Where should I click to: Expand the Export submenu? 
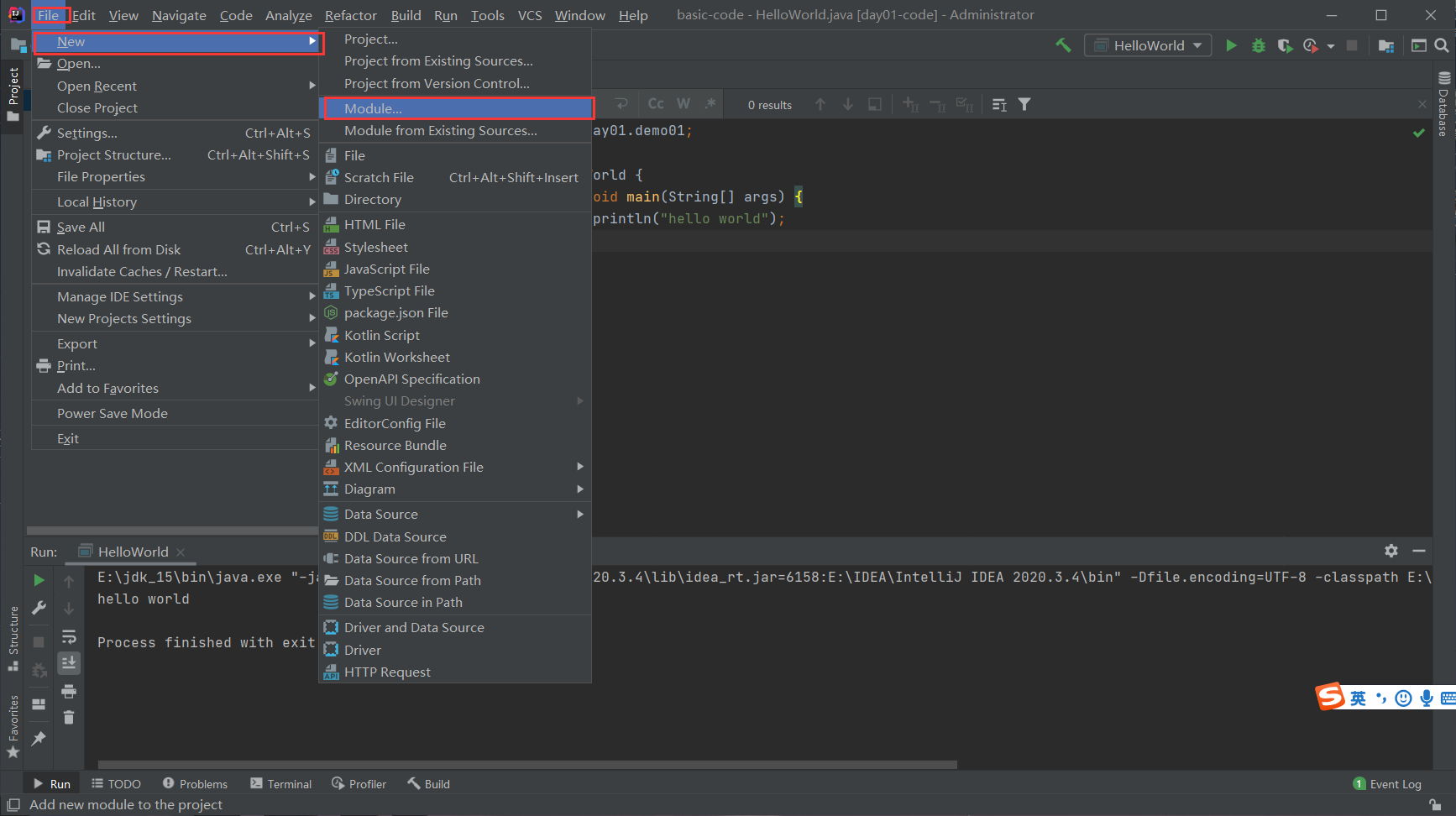[175, 343]
